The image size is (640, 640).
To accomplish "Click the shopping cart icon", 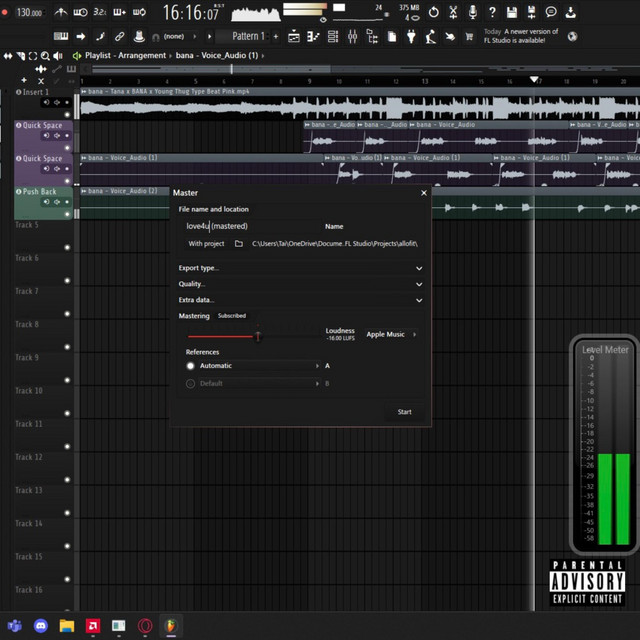I will [469, 37].
